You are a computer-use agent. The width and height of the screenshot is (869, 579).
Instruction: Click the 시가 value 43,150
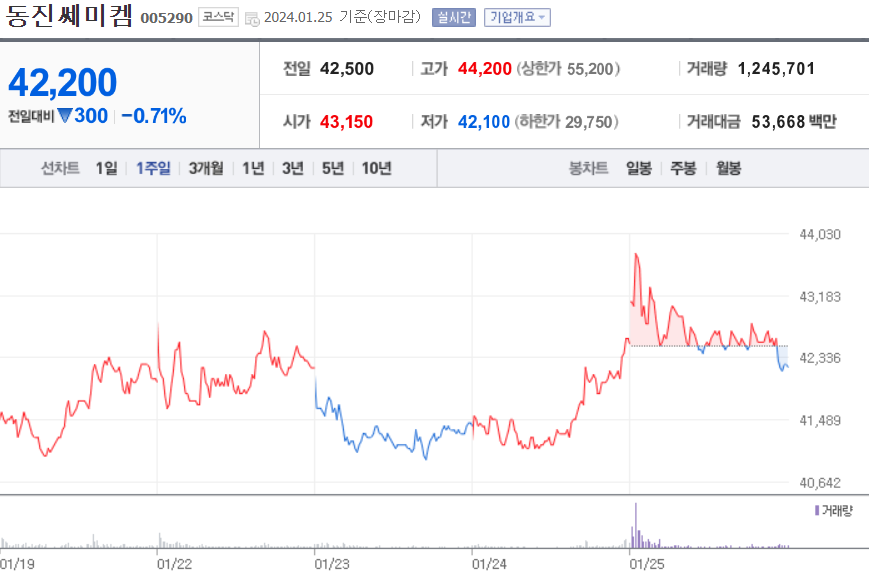[346, 122]
